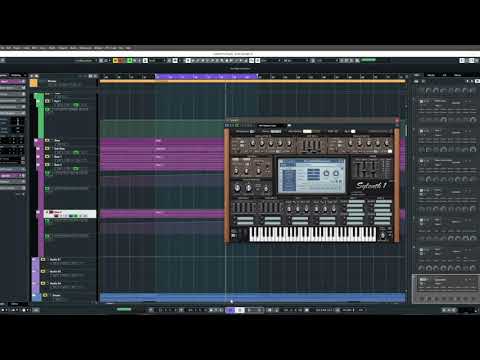This screenshot has width=480, height=360.
Task: Click the Record button in transport bar
Action: pos(258,310)
